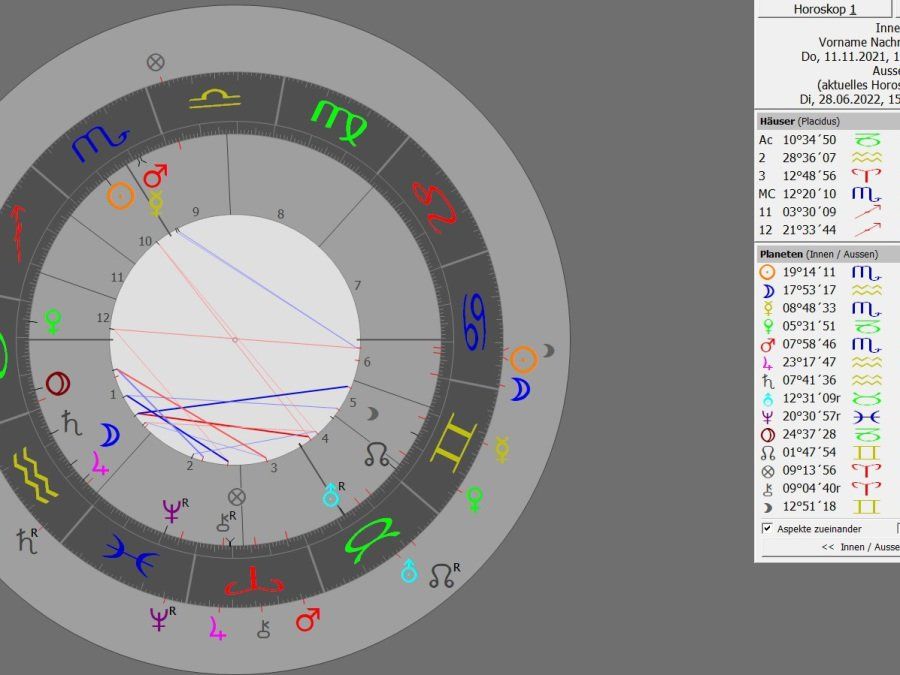The height and width of the screenshot is (675, 900).
Task: Click the inner magenta Jupiter glyph
Action: tap(100, 463)
